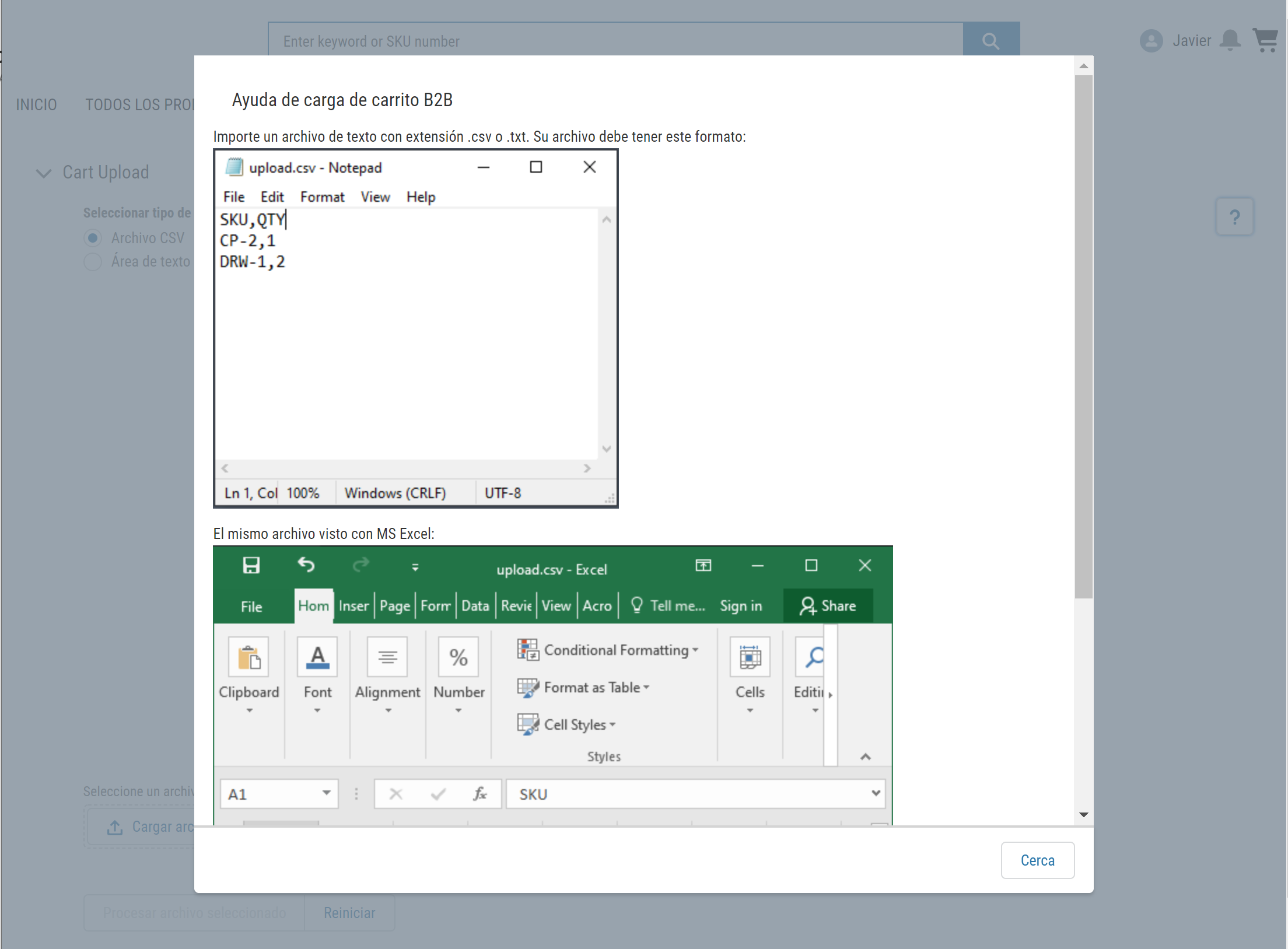Click the dialog vertical scrollbar thumb
The height and width of the screenshot is (949, 1288).
tap(1083, 335)
